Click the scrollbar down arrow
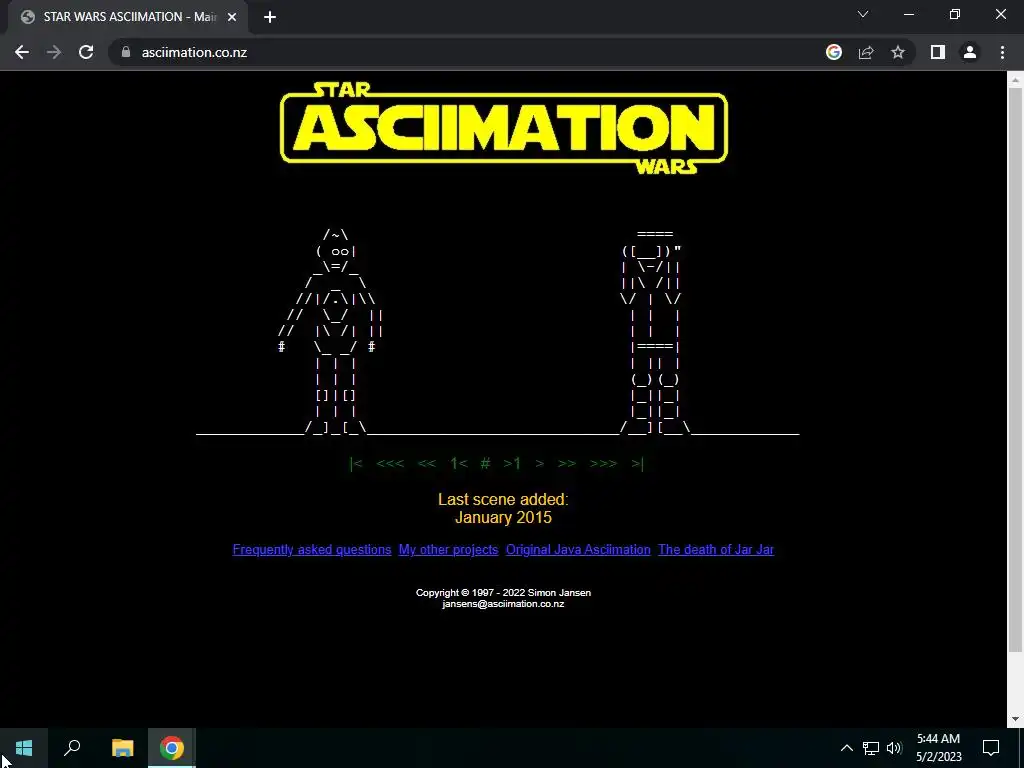Image resolution: width=1024 pixels, height=768 pixels. pos(1015,720)
